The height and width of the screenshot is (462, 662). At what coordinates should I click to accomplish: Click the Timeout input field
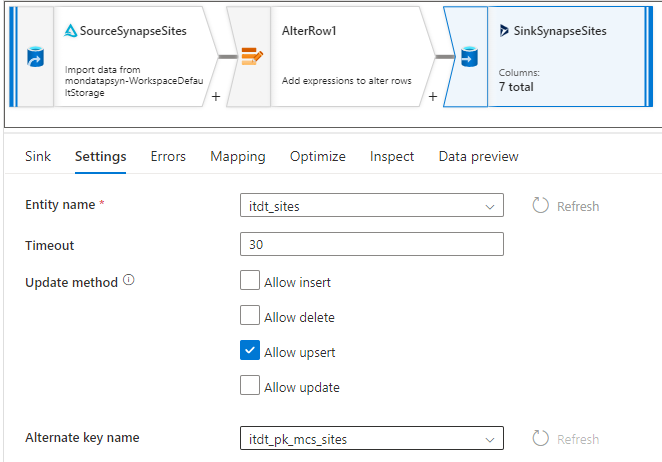click(x=371, y=245)
